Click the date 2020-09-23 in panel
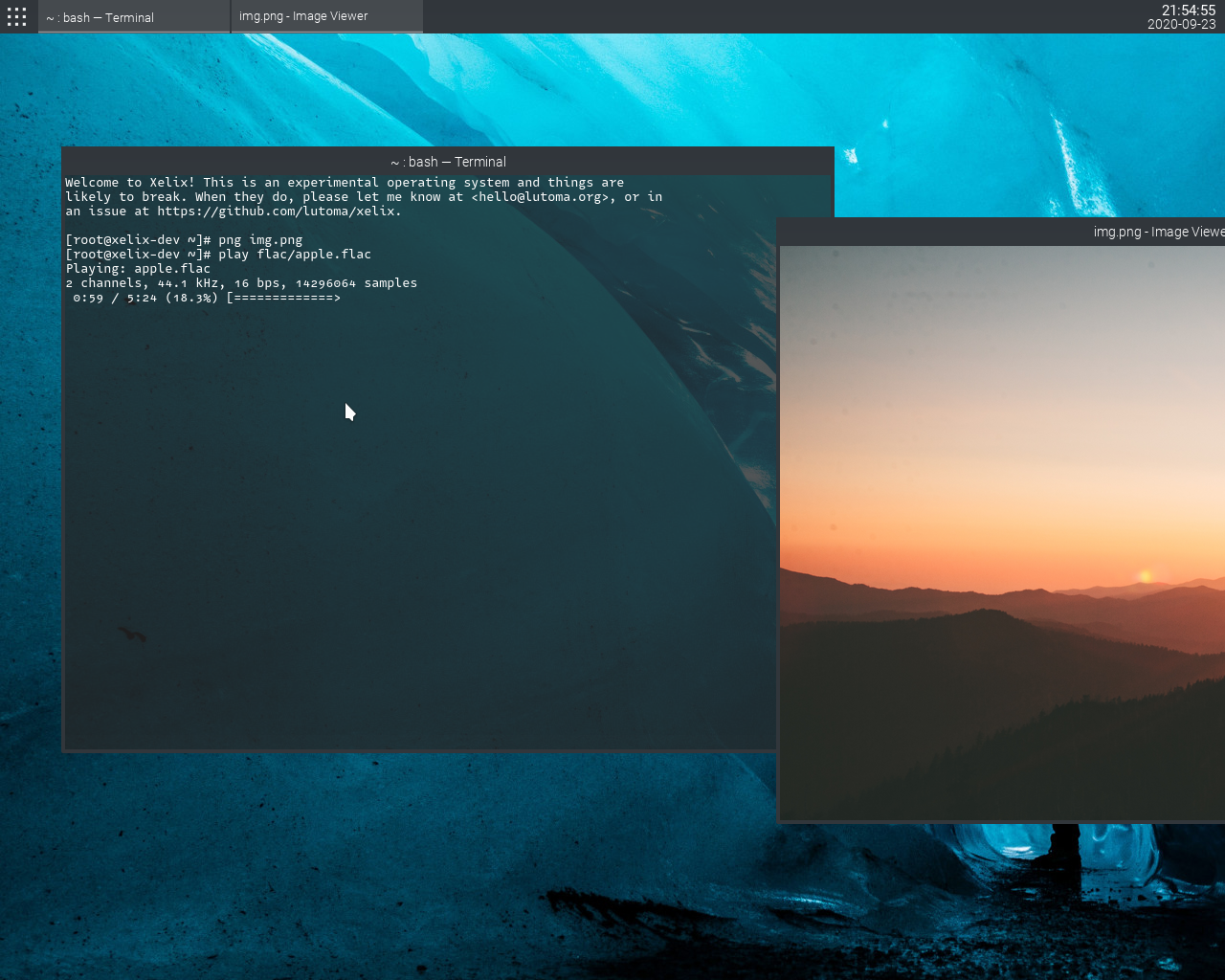 pyautogui.click(x=1182, y=25)
